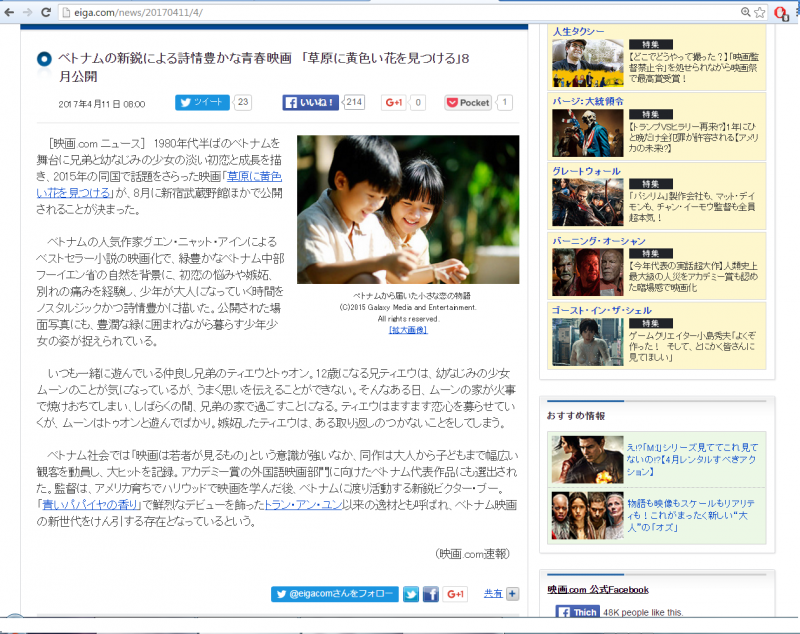Click the Twitter bird icon below the article
Image resolution: width=800 pixels, height=634 pixels.
coord(411,594)
